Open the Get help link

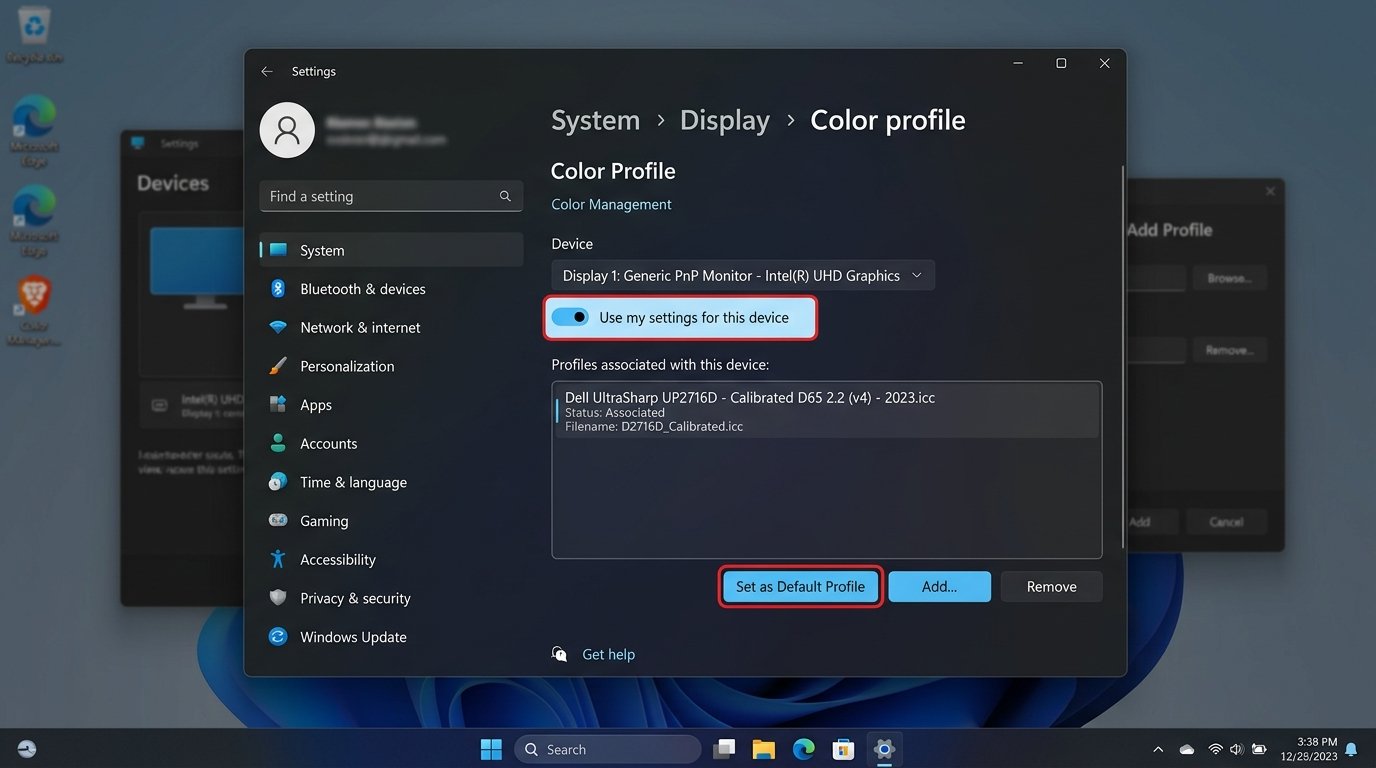coord(608,654)
